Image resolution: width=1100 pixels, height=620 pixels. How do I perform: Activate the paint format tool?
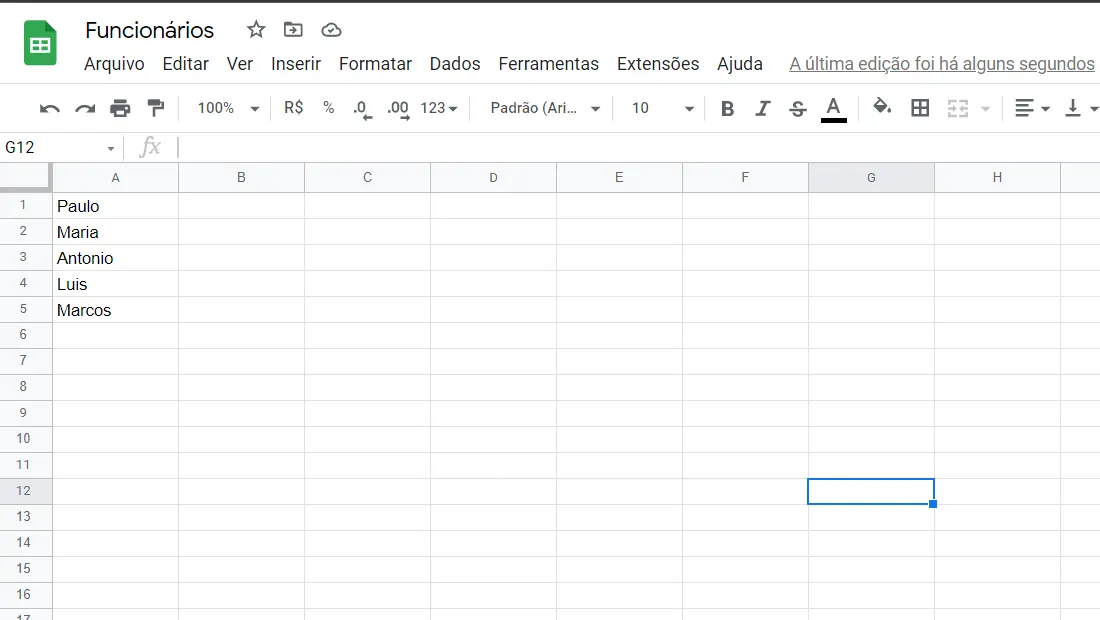pos(156,108)
